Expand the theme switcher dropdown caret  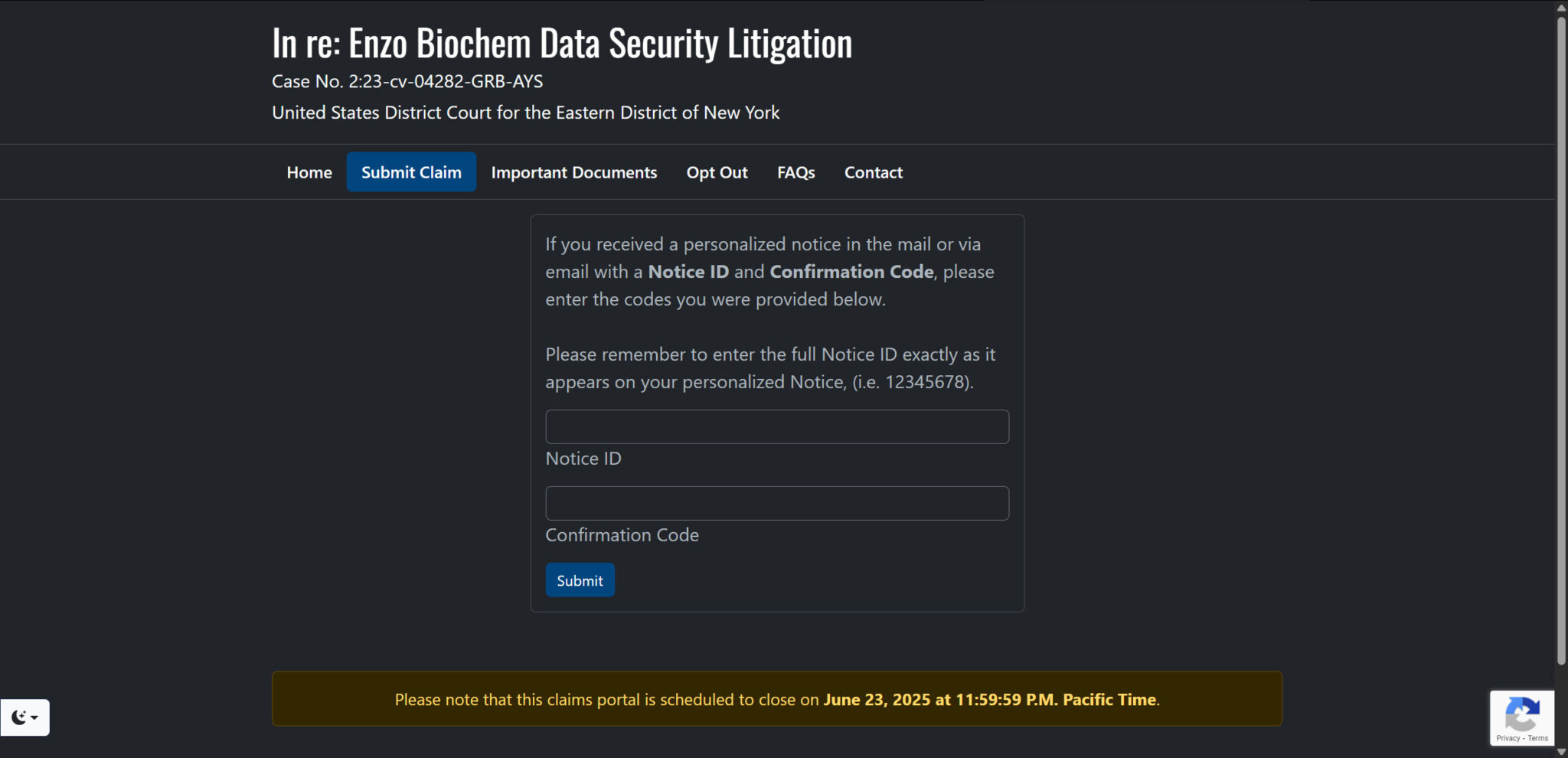[34, 717]
